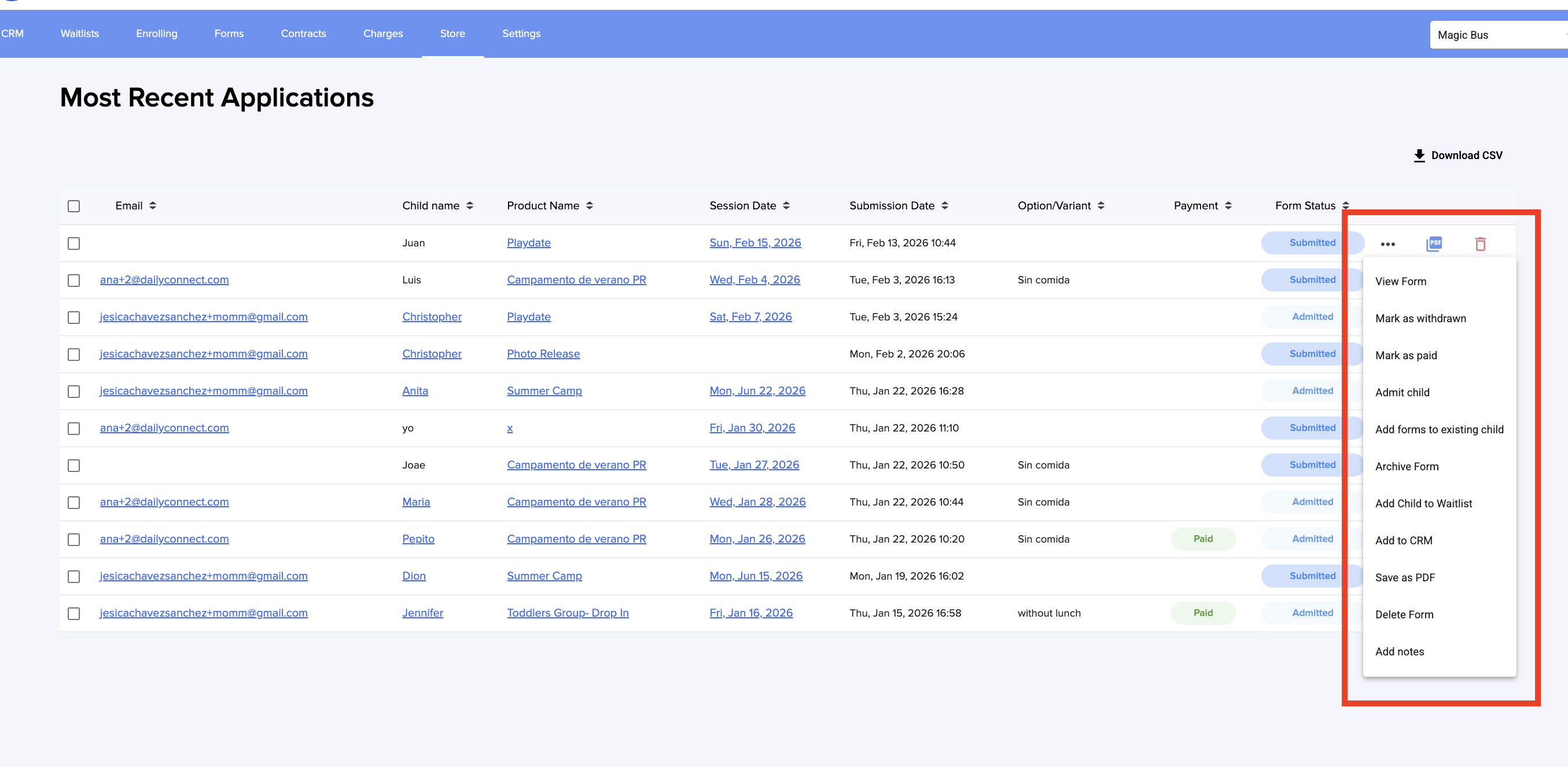Image resolution: width=1568 pixels, height=767 pixels.
Task: Click the Submitted status badge for Dion
Action: [1312, 576]
